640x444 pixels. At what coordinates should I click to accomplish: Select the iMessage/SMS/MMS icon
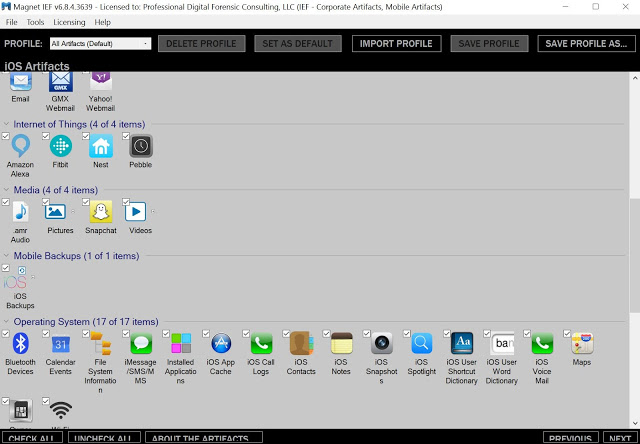click(141, 343)
